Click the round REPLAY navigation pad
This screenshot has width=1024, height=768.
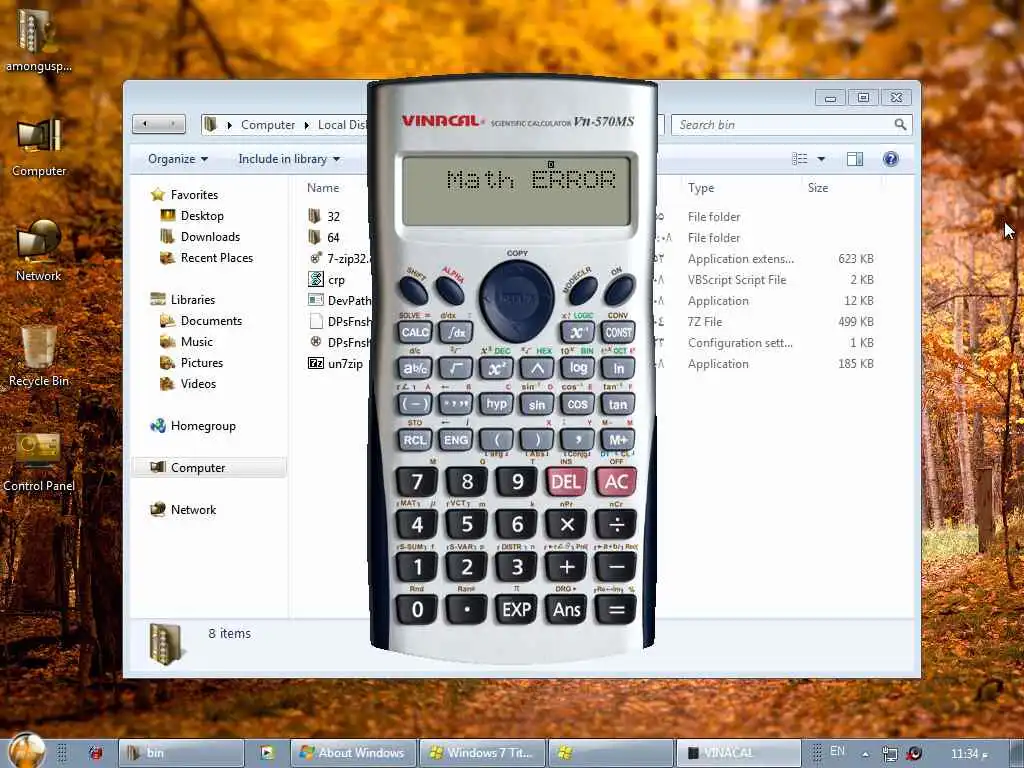click(x=517, y=300)
